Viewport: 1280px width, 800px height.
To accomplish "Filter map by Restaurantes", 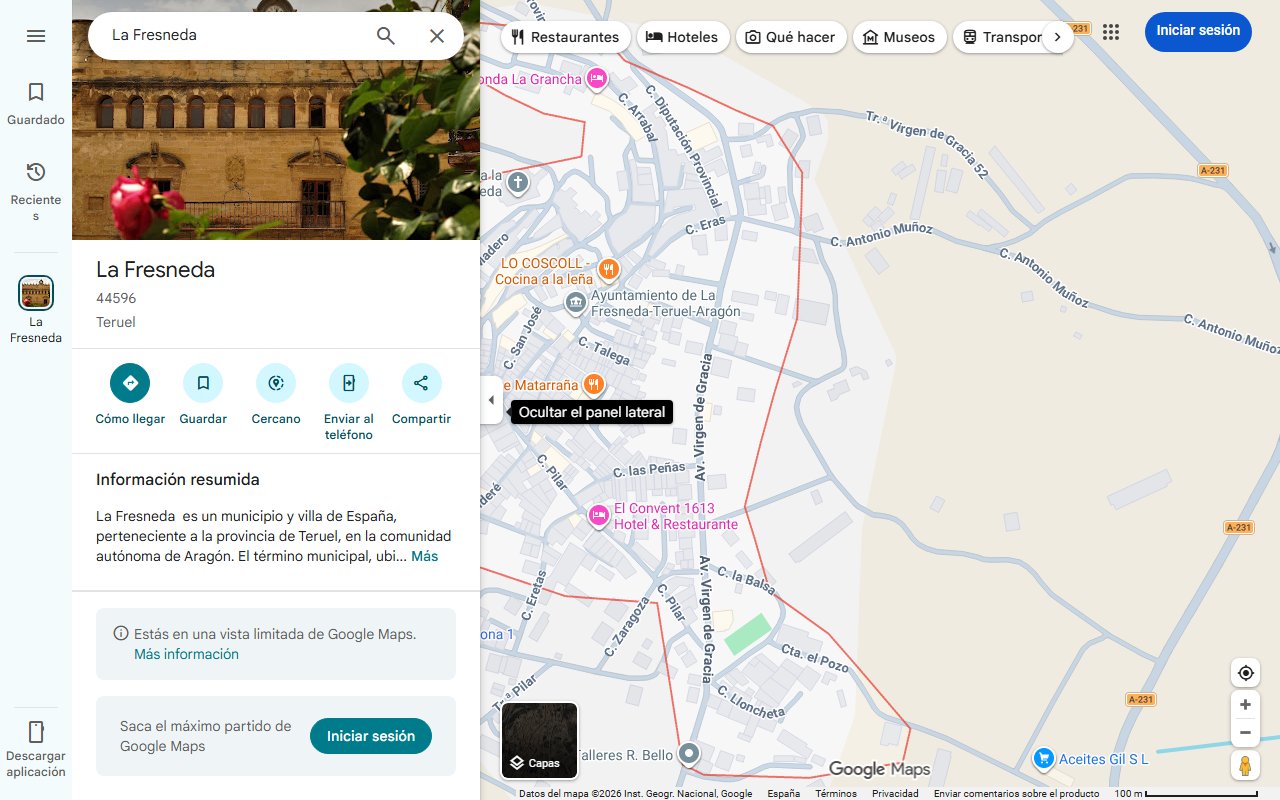I will tap(566, 37).
